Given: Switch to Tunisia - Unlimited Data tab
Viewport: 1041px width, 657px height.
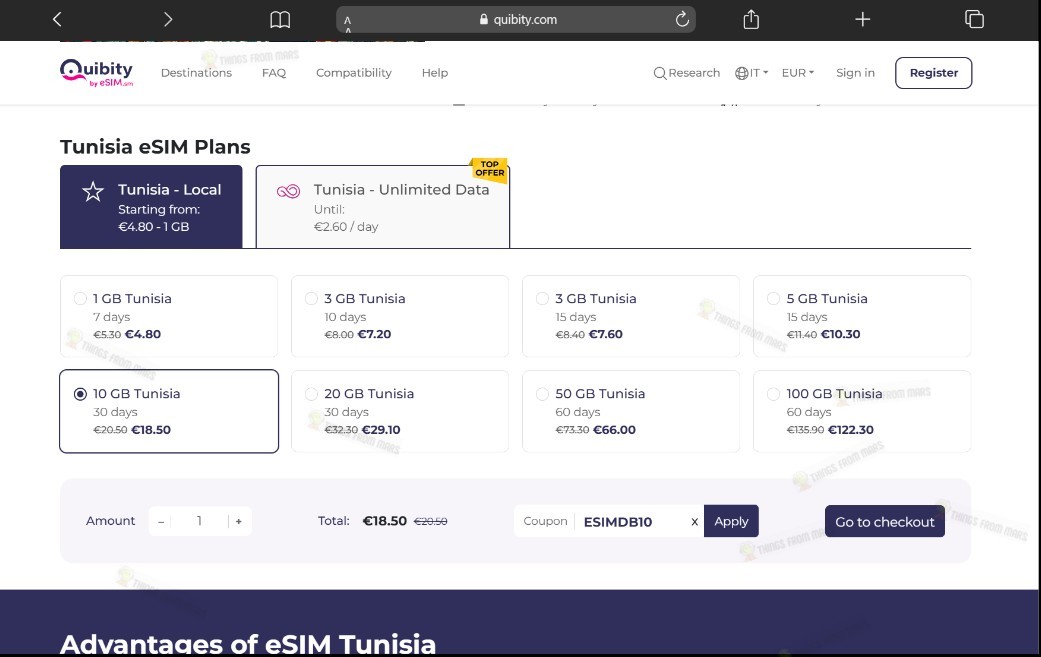Looking at the screenshot, I should click(x=383, y=207).
